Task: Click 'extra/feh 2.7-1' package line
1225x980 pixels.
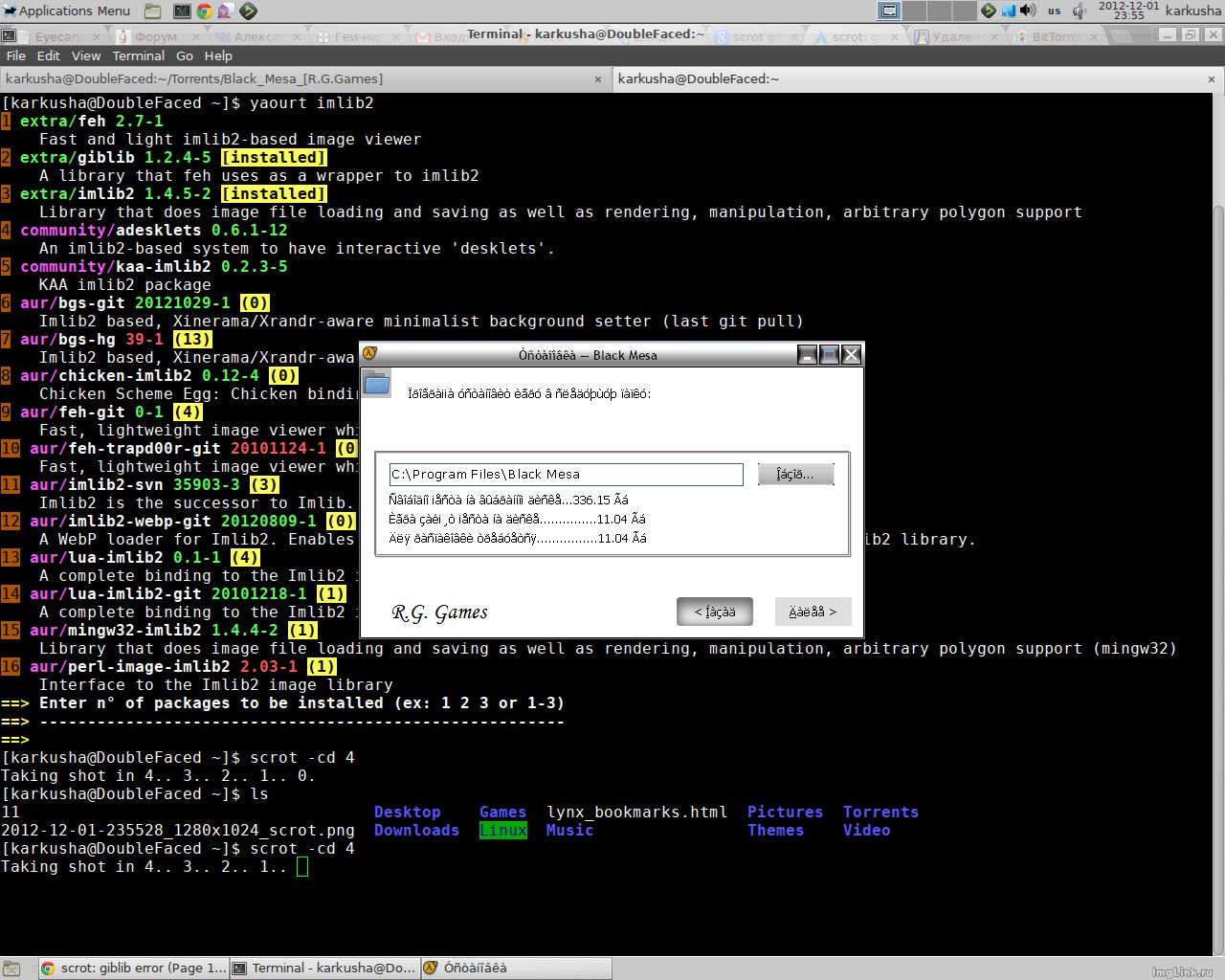Action: point(92,121)
